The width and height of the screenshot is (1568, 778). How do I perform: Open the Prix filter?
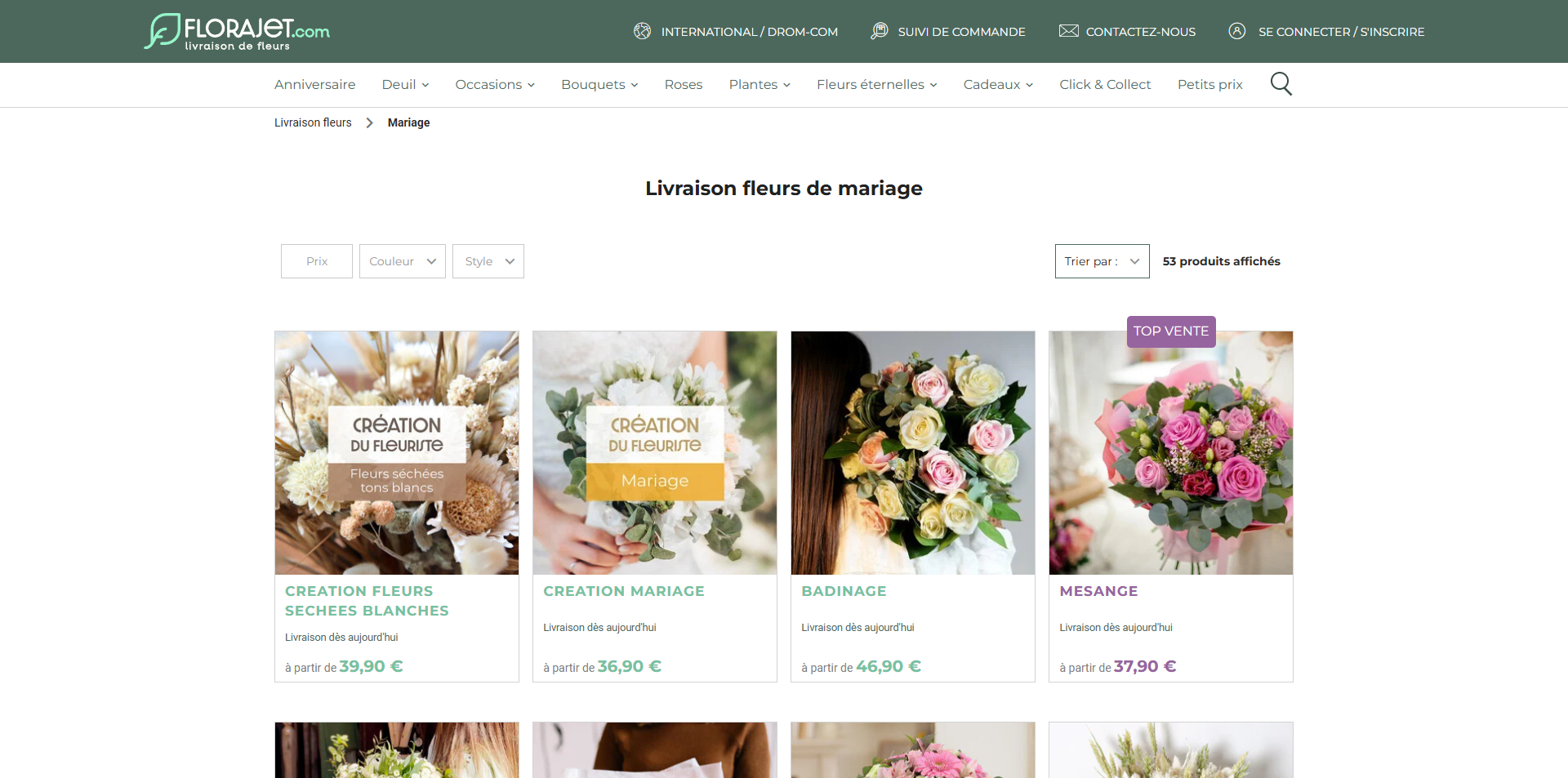(317, 261)
